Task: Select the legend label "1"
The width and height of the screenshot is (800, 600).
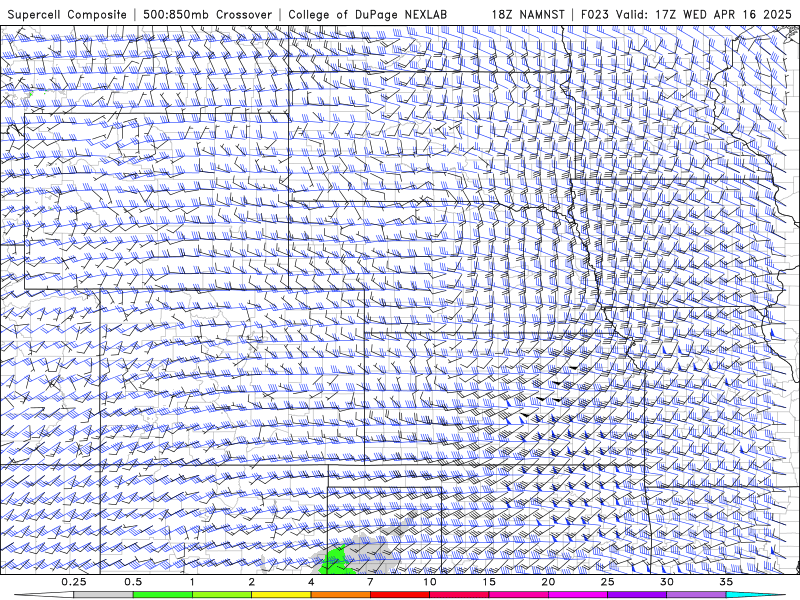Action: pyautogui.click(x=192, y=582)
